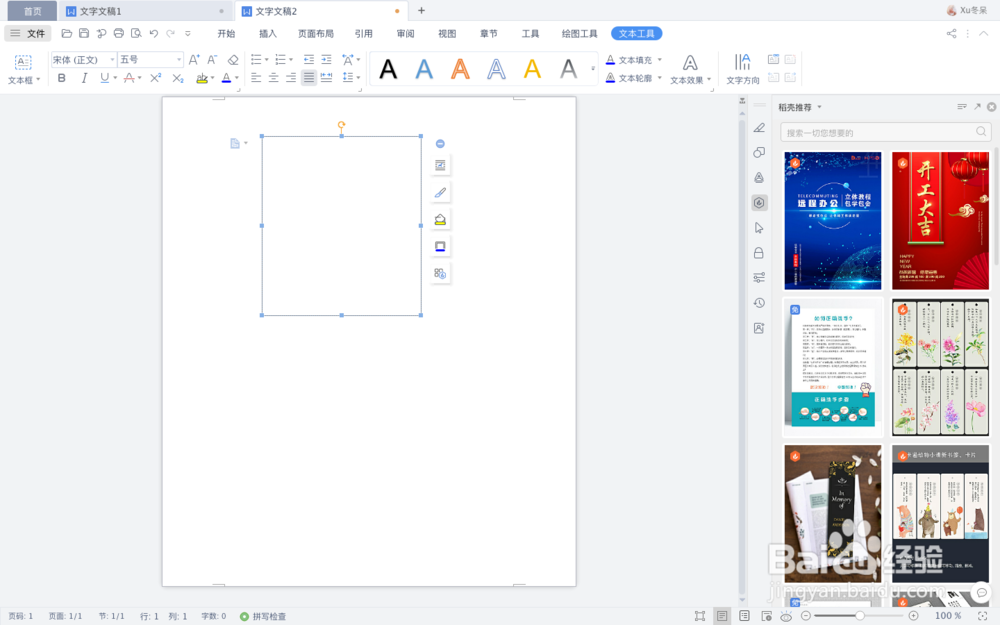Screen dimensions: 1000x625
Task: Click the share icon in ribbon
Action: click(952, 33)
